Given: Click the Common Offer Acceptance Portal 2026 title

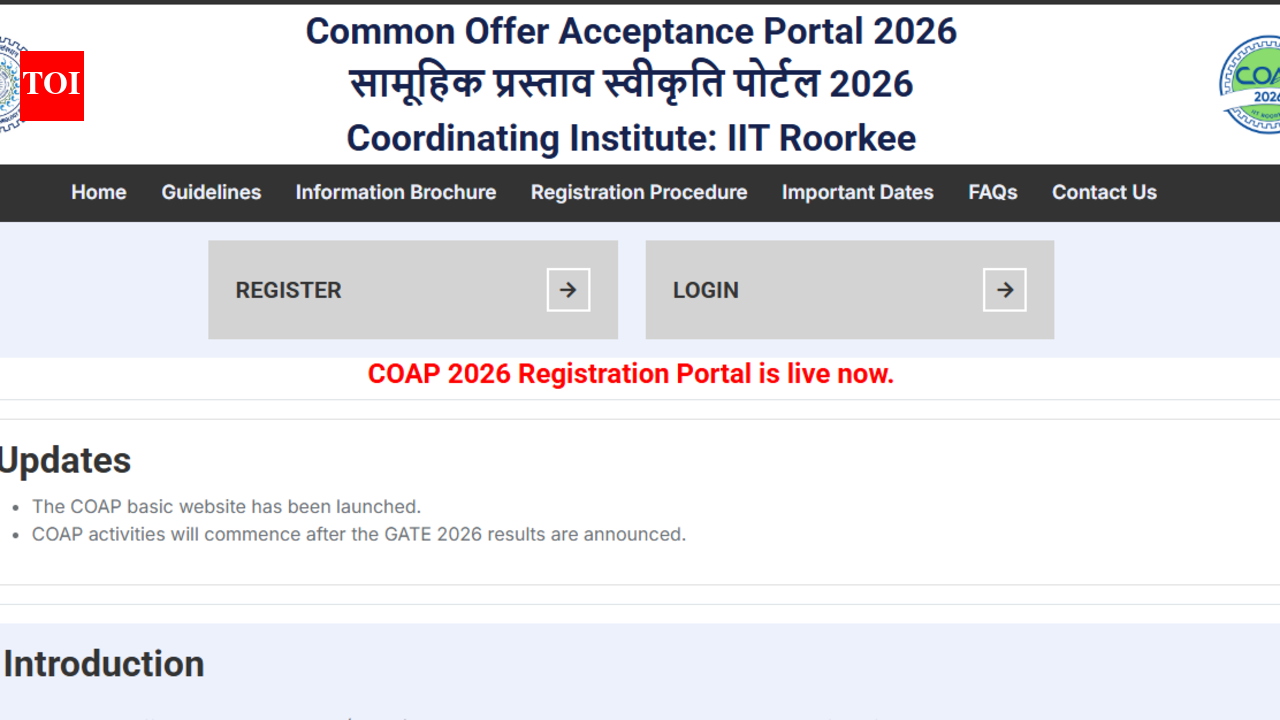Looking at the screenshot, I should pyautogui.click(x=631, y=31).
